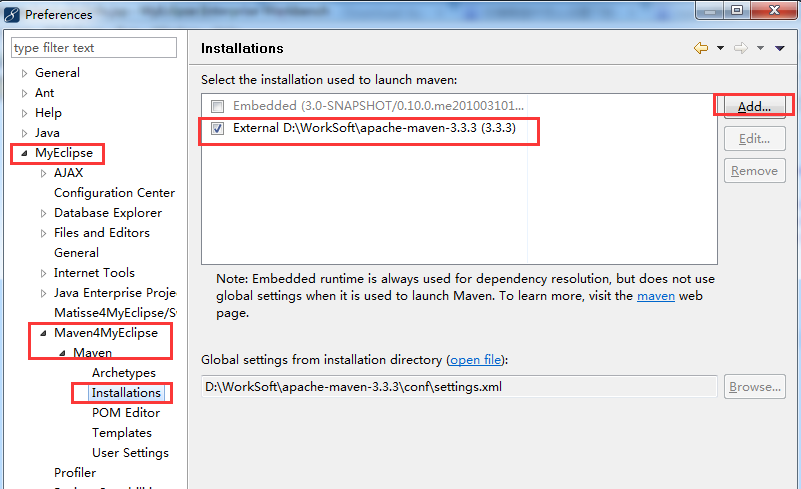Select General under MyEclipse
The width and height of the screenshot is (801, 489).
tap(77, 253)
